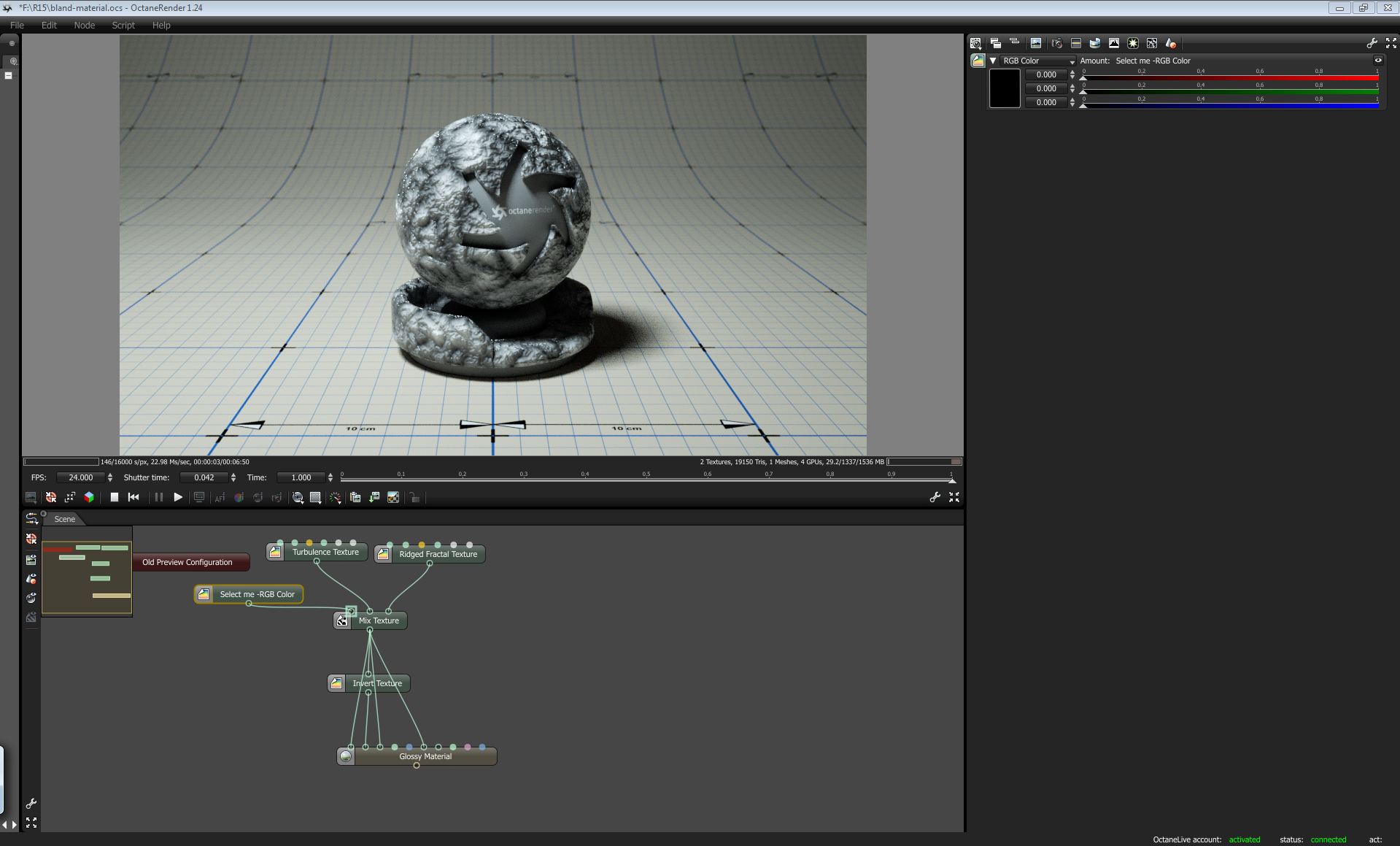
Task: Jump to the resolution node icon
Action: [x=1075, y=43]
